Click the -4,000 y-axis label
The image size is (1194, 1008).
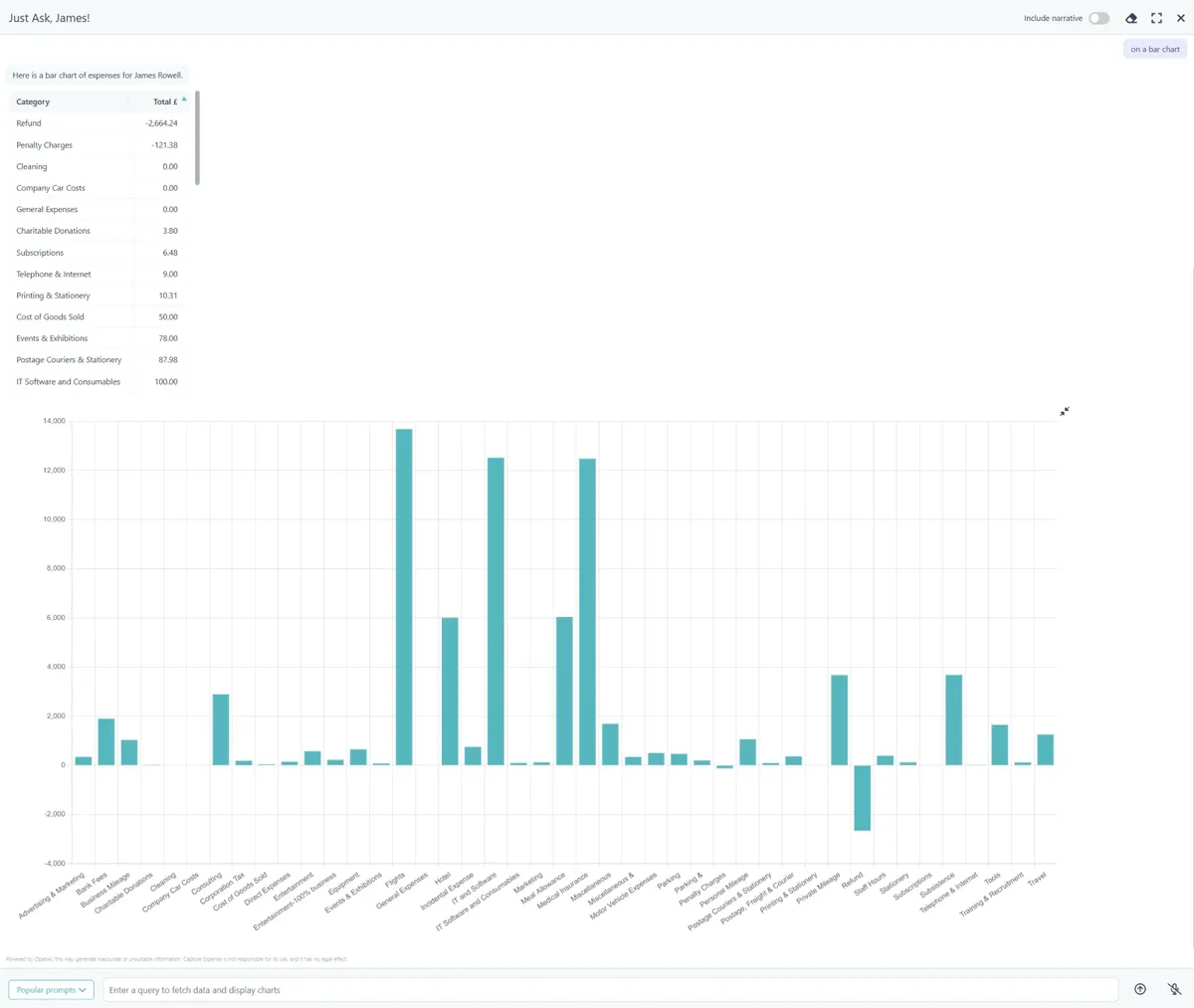54,863
